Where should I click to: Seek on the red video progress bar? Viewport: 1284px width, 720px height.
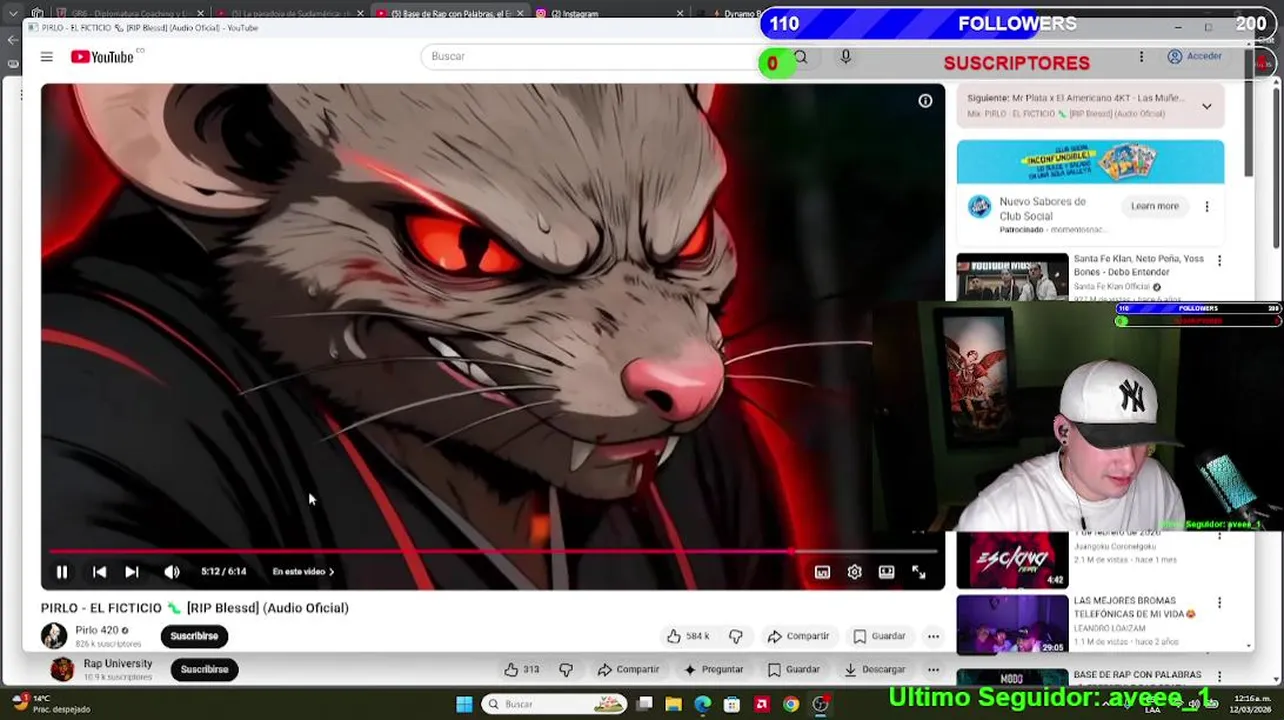coord(492,551)
